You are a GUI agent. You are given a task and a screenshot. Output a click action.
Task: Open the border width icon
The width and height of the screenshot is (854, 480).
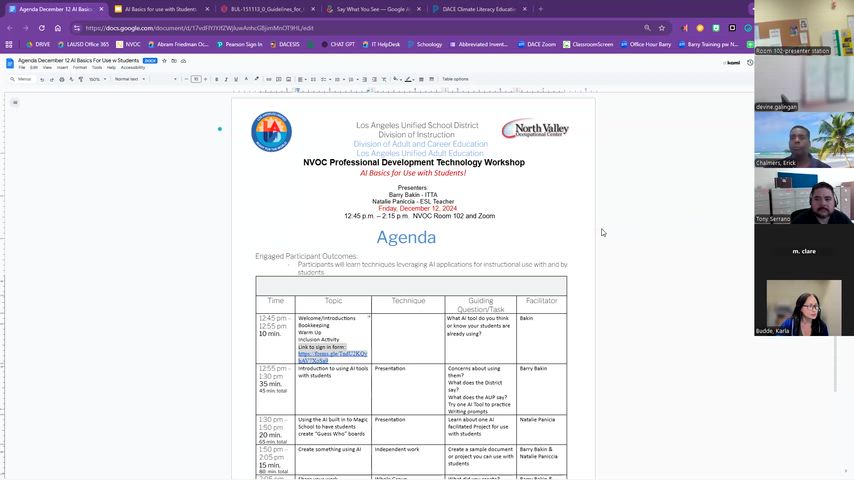pyautogui.click(x=421, y=79)
